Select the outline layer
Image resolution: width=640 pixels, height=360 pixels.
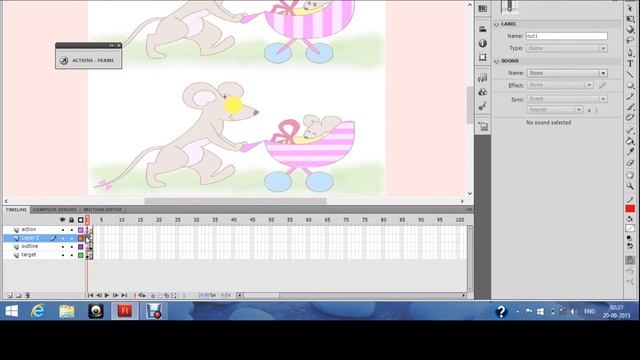[29, 247]
